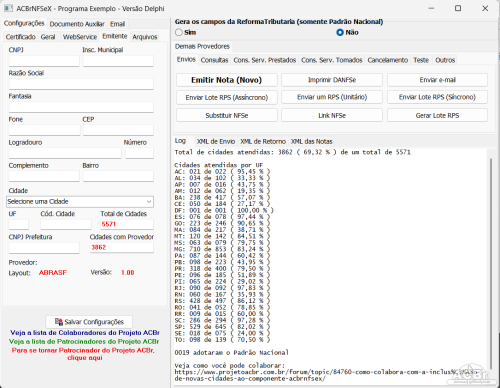
Task: Click the Cidades com Provedor field showing 3862
Action: [x=122, y=248]
